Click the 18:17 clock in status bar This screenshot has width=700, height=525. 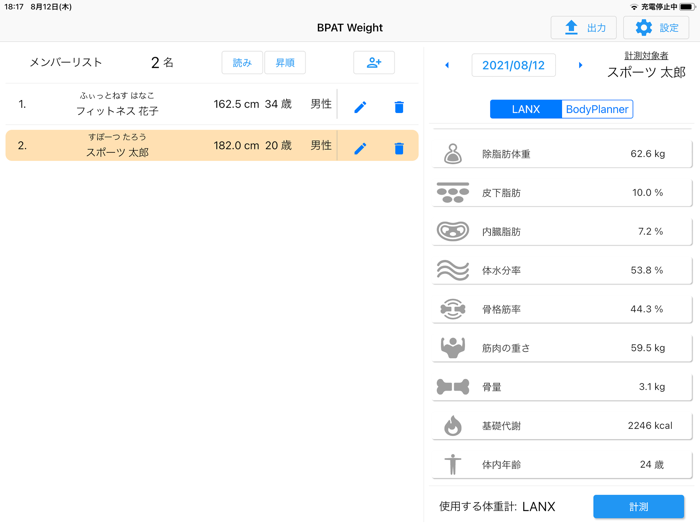coord(14,7)
